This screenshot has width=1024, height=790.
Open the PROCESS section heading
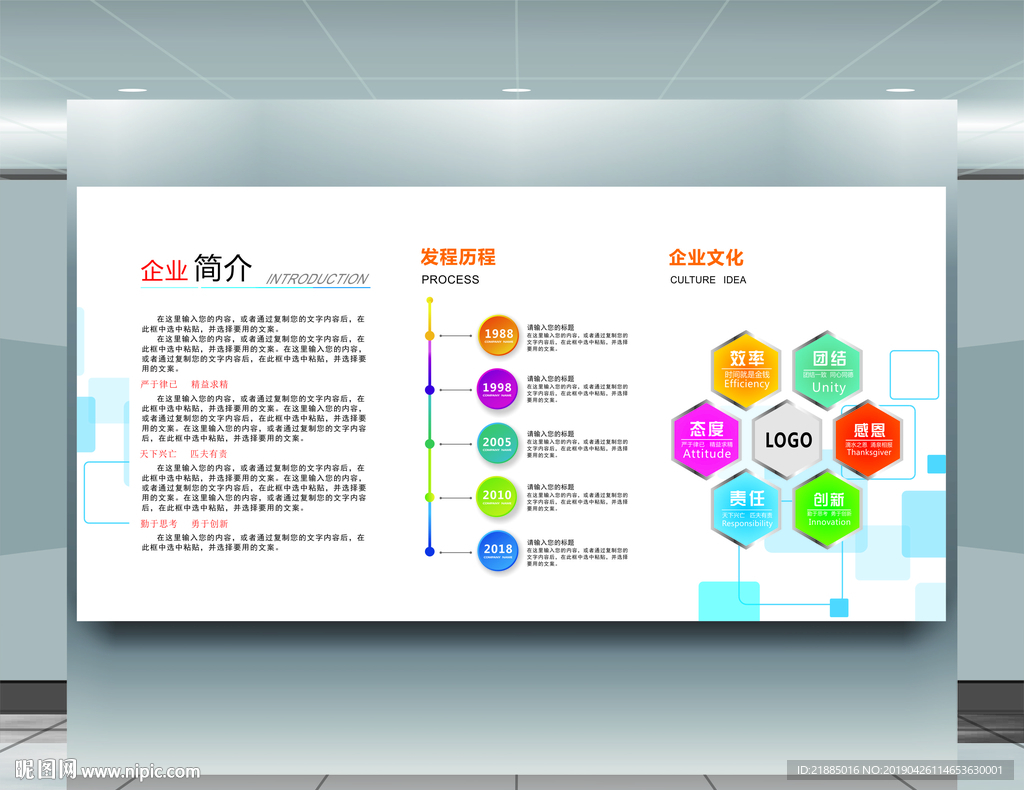coord(449,280)
